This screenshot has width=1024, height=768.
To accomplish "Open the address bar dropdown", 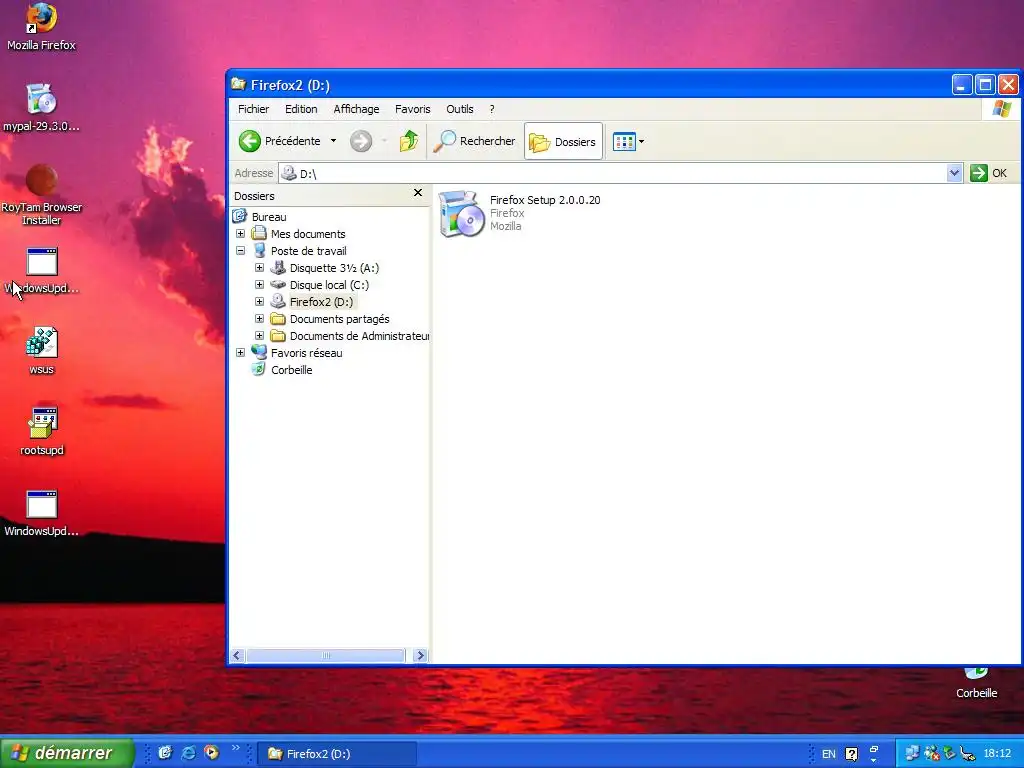I will [x=954, y=173].
